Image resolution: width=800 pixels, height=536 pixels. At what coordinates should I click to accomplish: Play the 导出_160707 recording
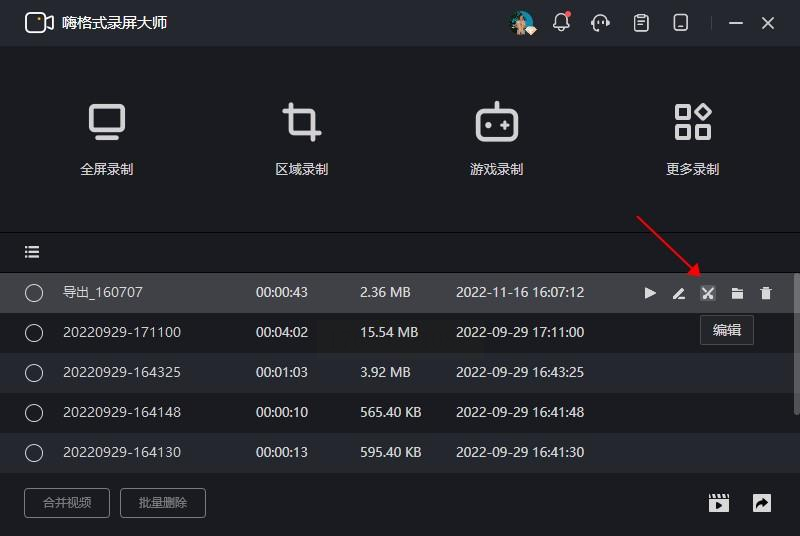pos(650,293)
